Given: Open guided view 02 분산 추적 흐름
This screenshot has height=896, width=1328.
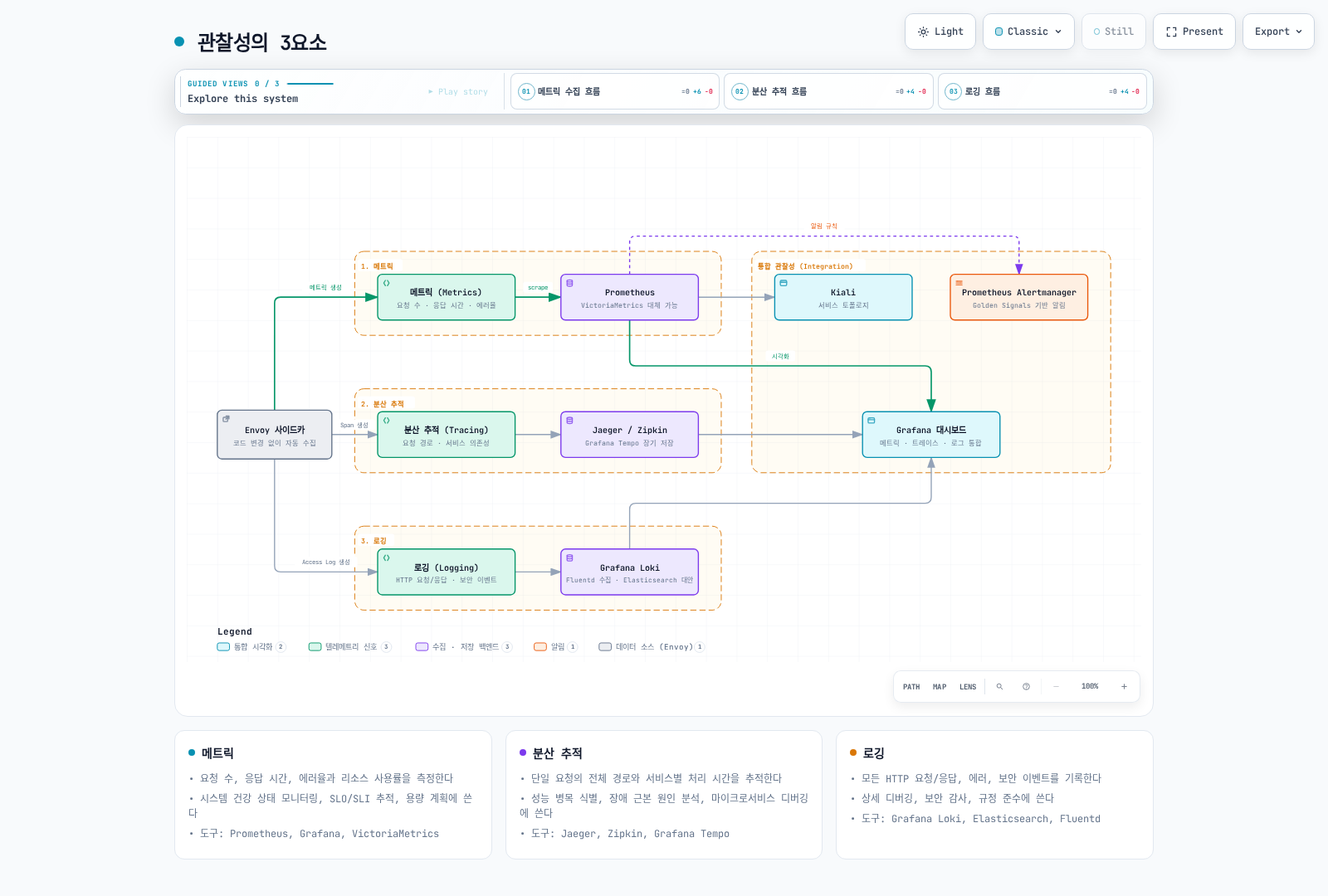Looking at the screenshot, I should (x=828, y=91).
